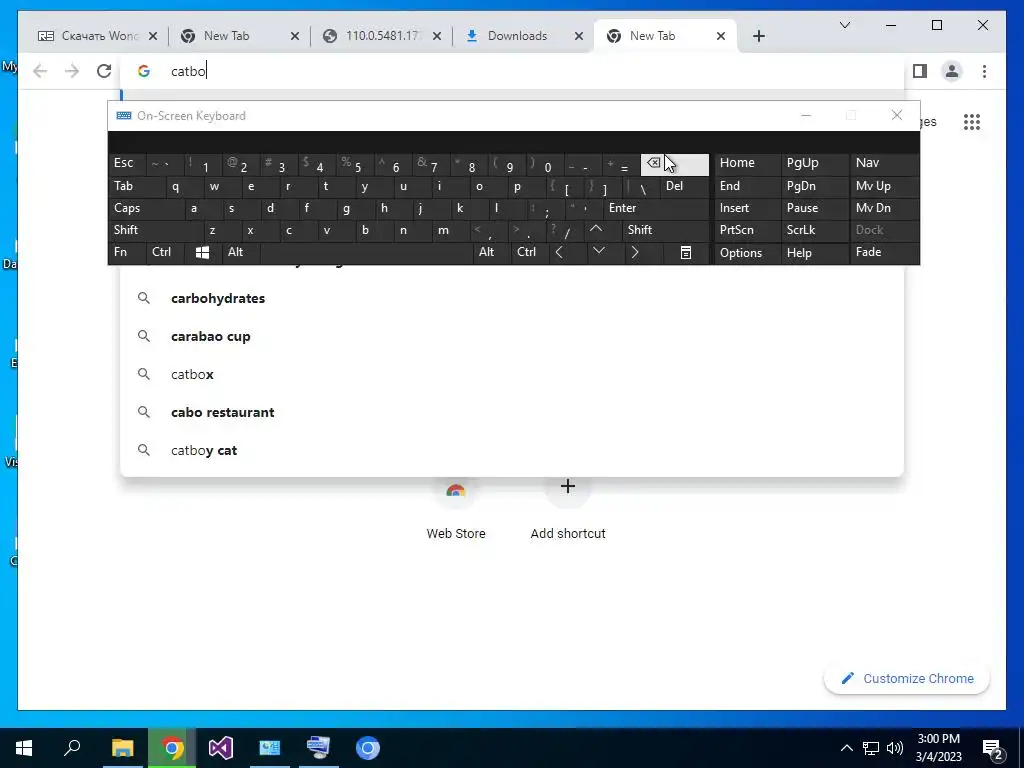The height and width of the screenshot is (768, 1024).
Task: Toggle the ScrLk key on keyboard
Action: click(x=814, y=230)
